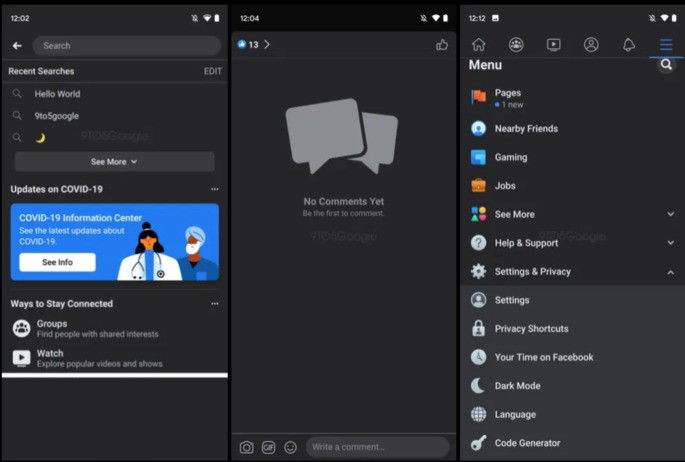This screenshot has width=685, height=462.
Task: Select recent search 'Hello World'
Action: click(x=115, y=93)
